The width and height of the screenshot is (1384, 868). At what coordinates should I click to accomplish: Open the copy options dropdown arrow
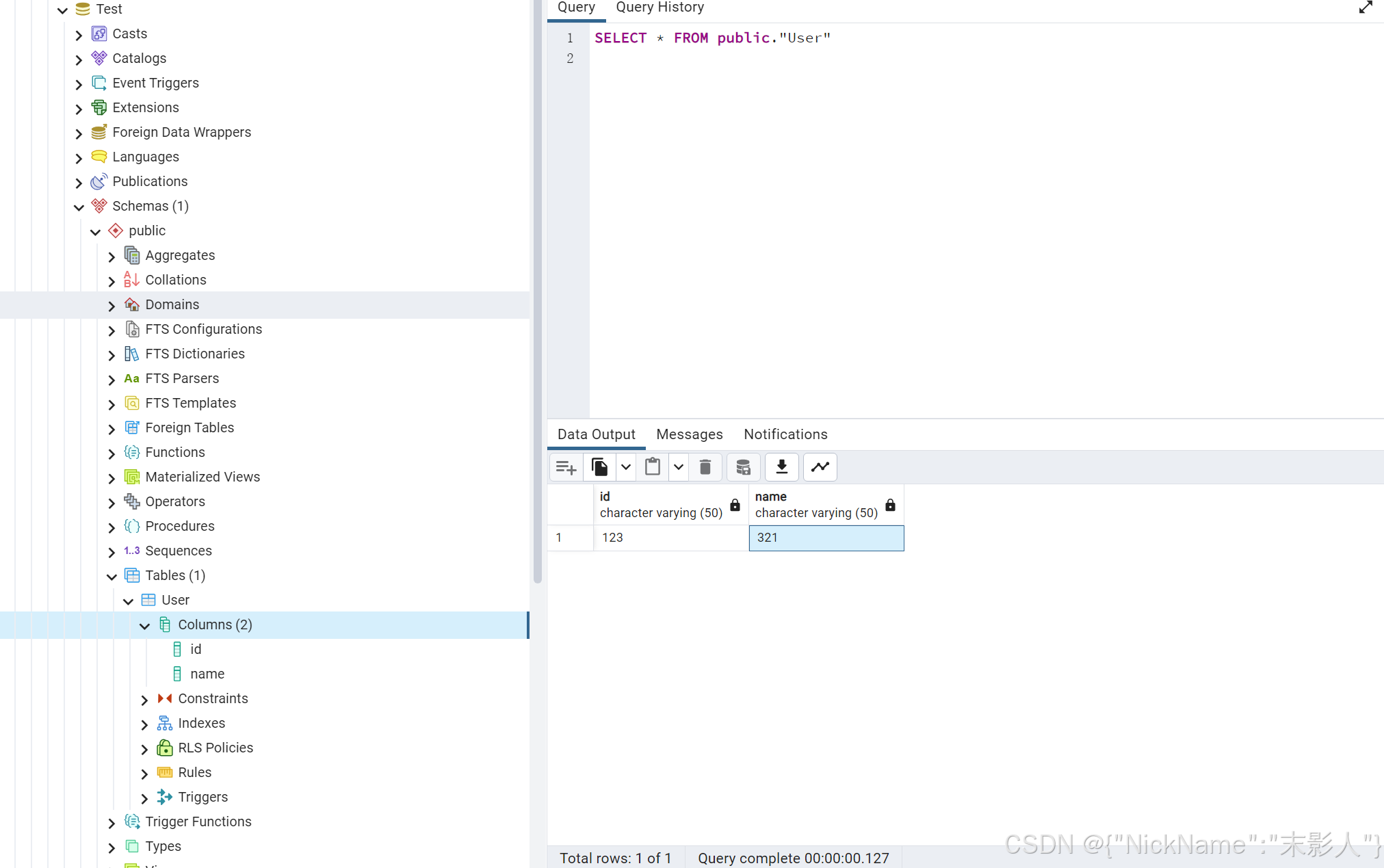(625, 467)
